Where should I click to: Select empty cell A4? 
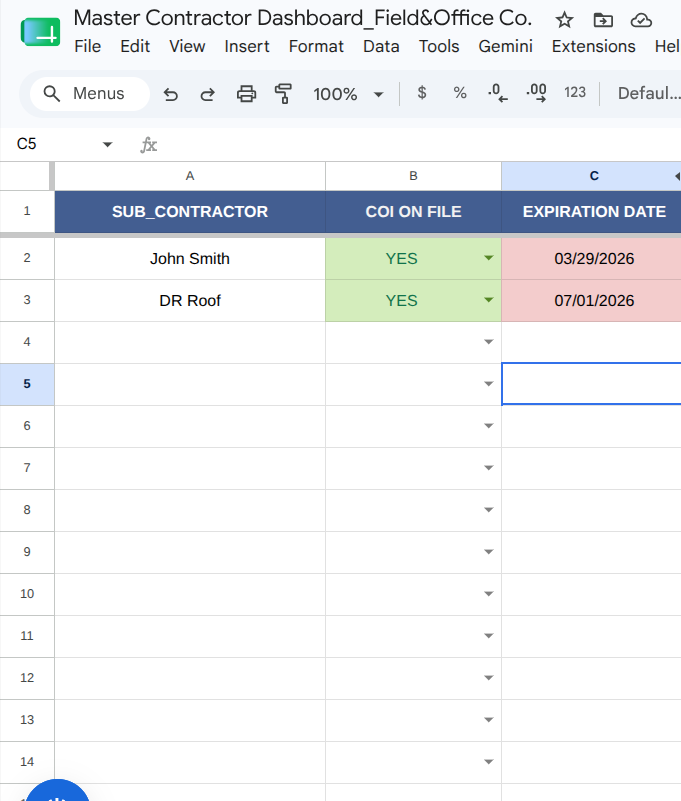click(190, 342)
